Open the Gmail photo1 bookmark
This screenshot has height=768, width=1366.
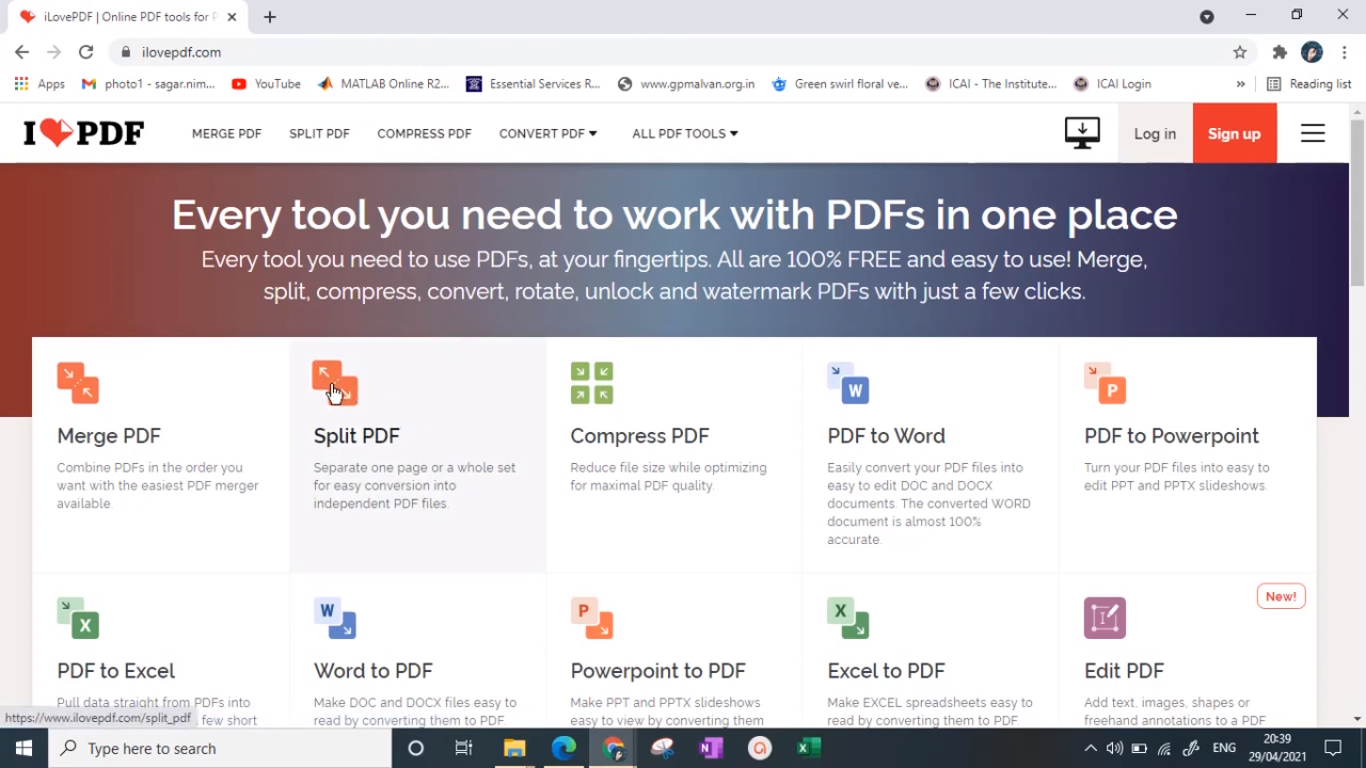pyautogui.click(x=148, y=84)
